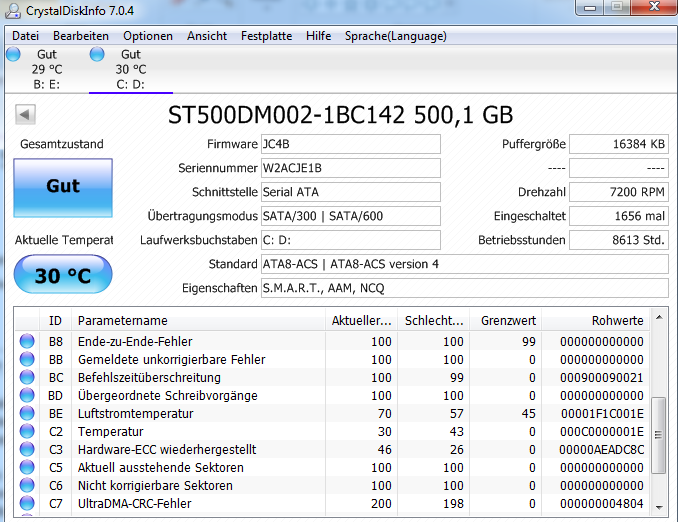Click the Schlecht... column header
Viewport: 678px width, 522px height.
click(434, 320)
